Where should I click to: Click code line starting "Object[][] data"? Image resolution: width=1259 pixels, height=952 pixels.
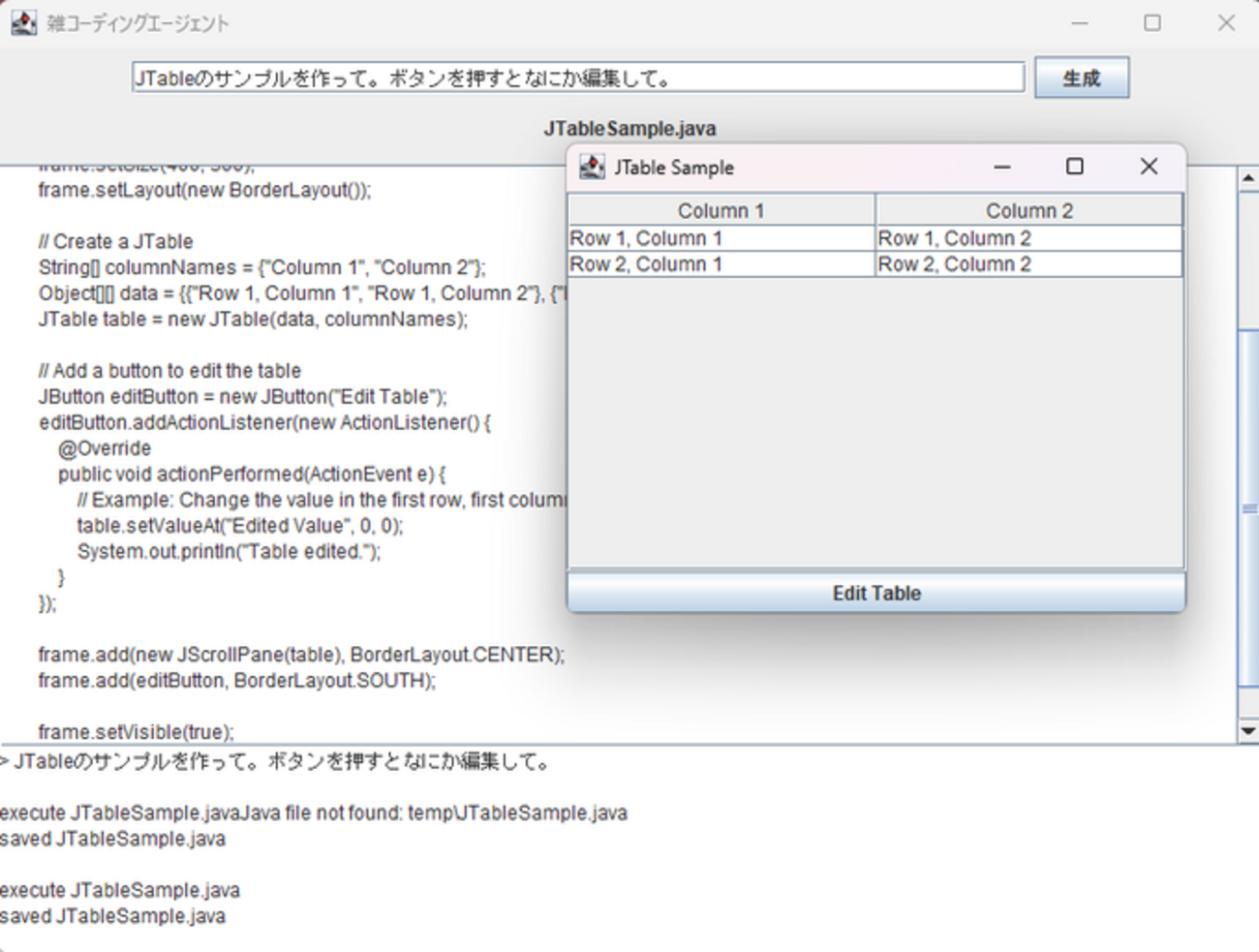tap(302, 293)
